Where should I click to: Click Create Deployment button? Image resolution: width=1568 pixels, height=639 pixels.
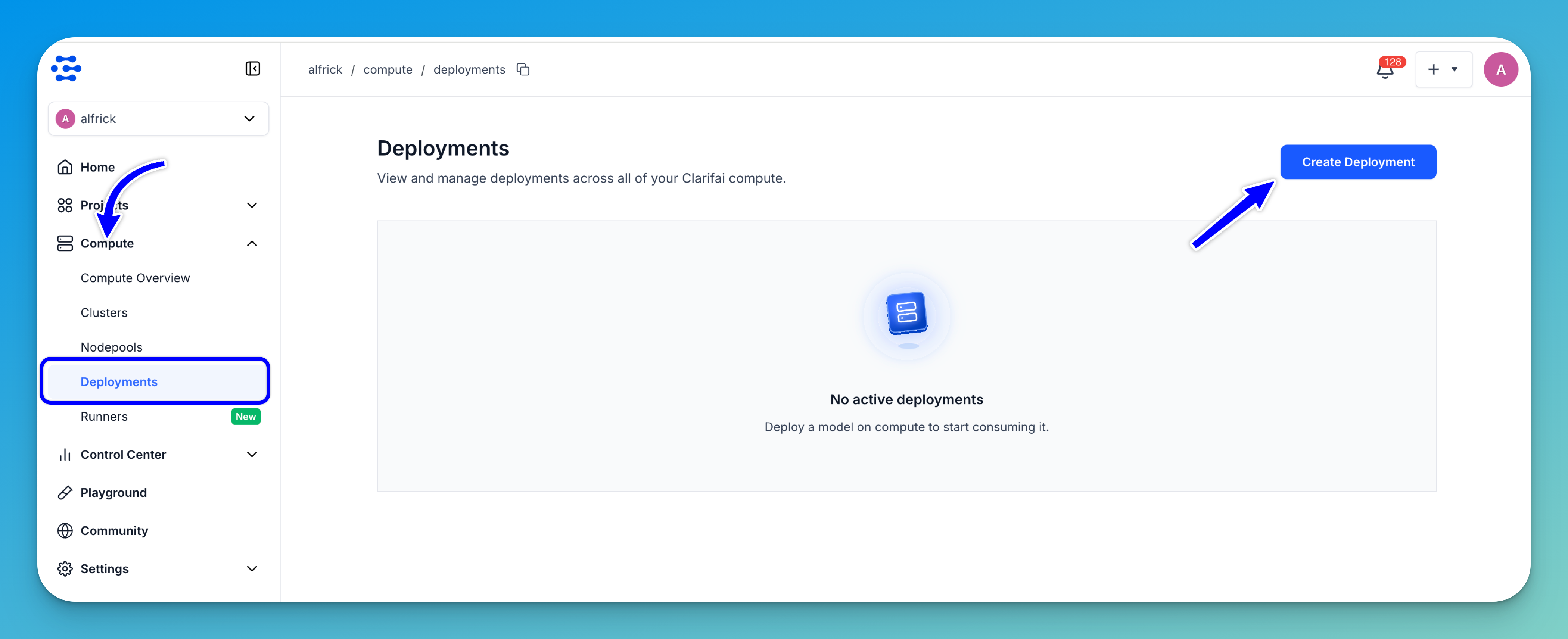click(1357, 162)
